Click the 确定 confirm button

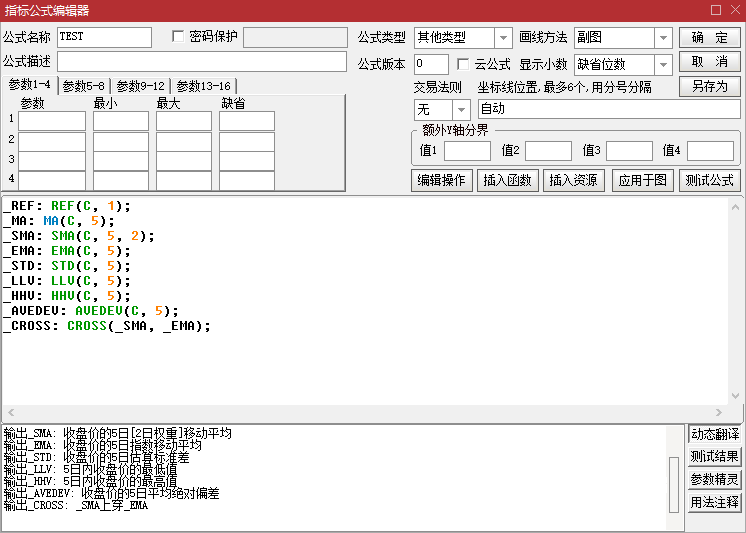[710, 37]
